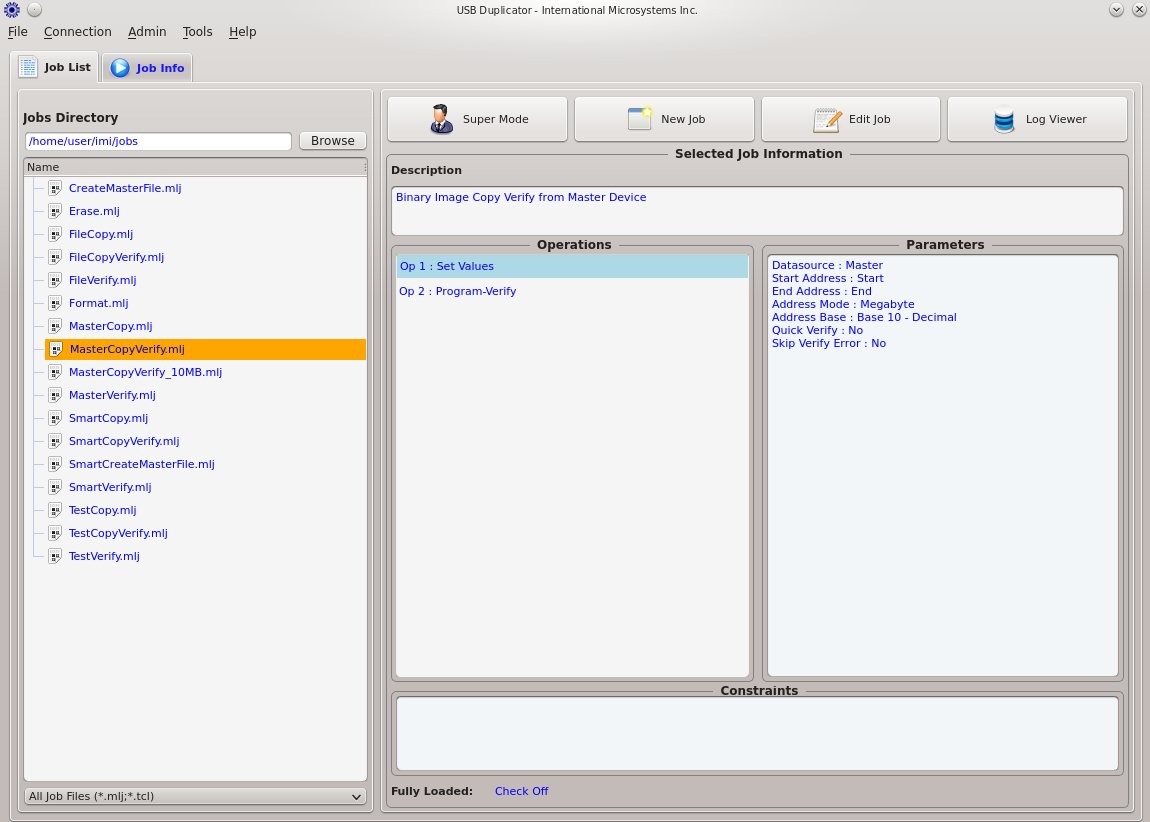Switch to the Job List tab
This screenshot has height=822, width=1150.
pyautogui.click(x=56, y=67)
